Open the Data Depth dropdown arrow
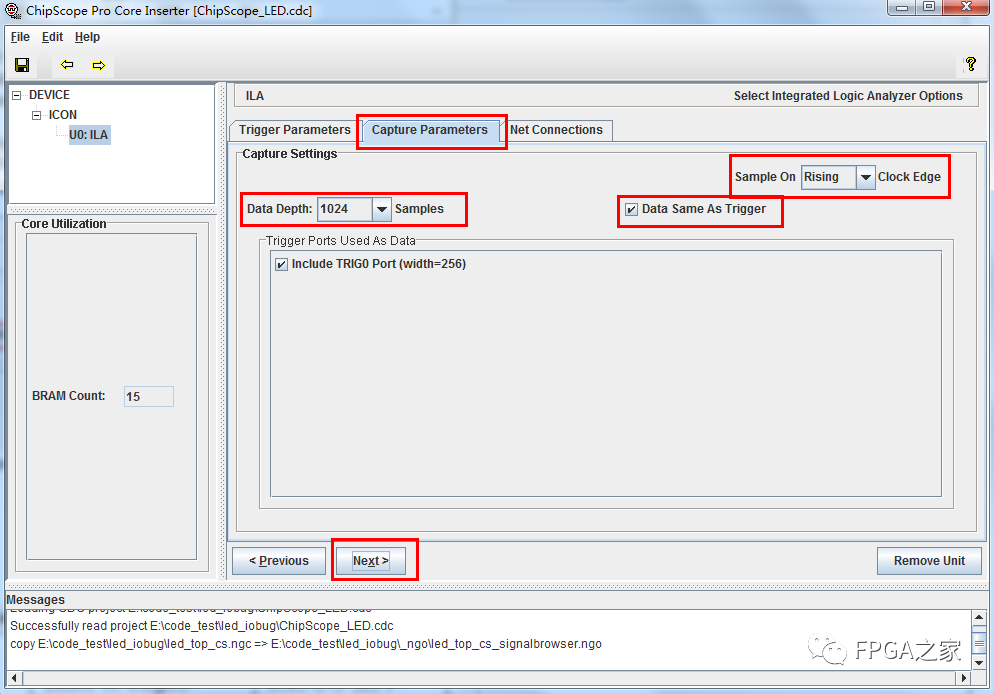The width and height of the screenshot is (994, 694). (x=382, y=209)
